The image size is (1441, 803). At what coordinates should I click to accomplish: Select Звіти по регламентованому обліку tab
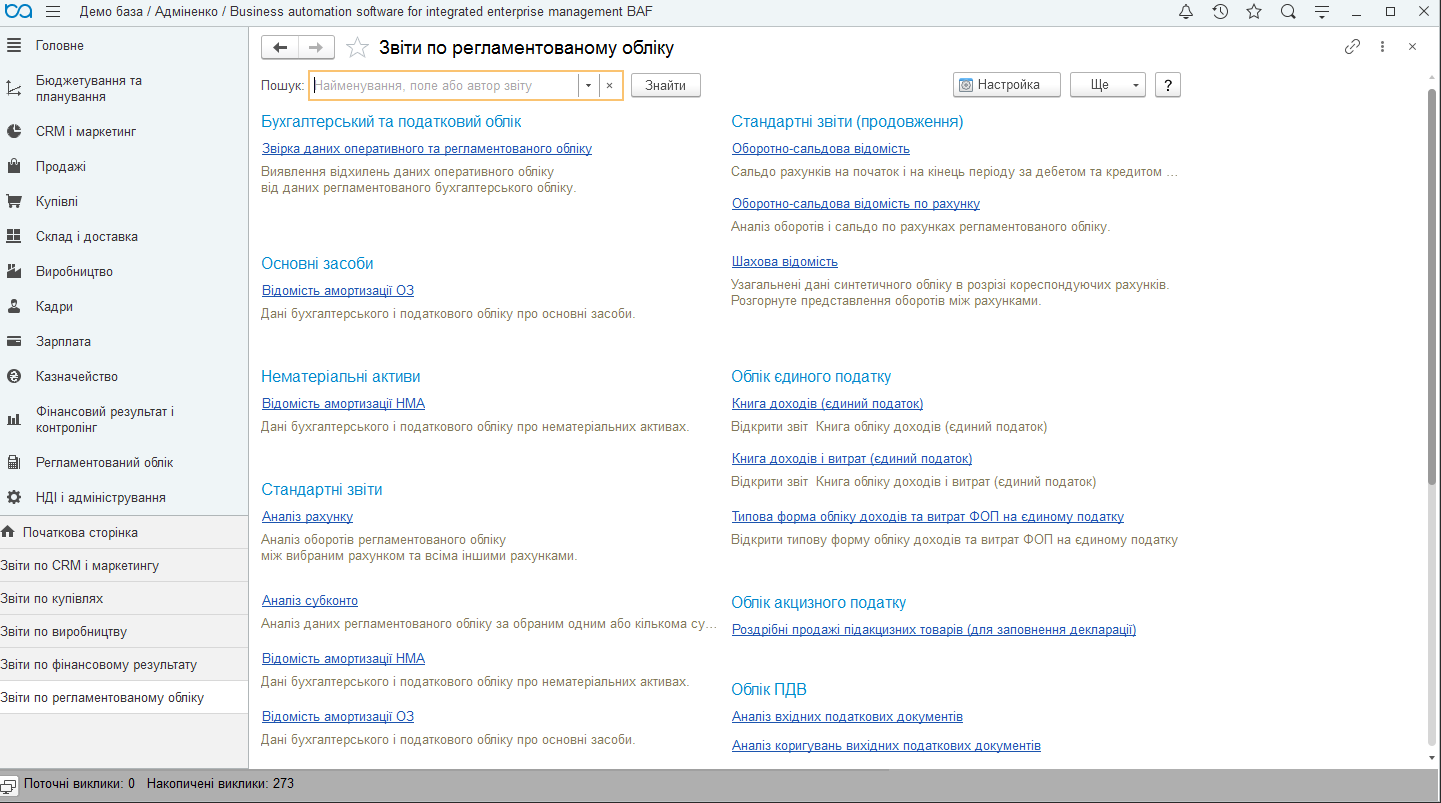[x=124, y=697]
